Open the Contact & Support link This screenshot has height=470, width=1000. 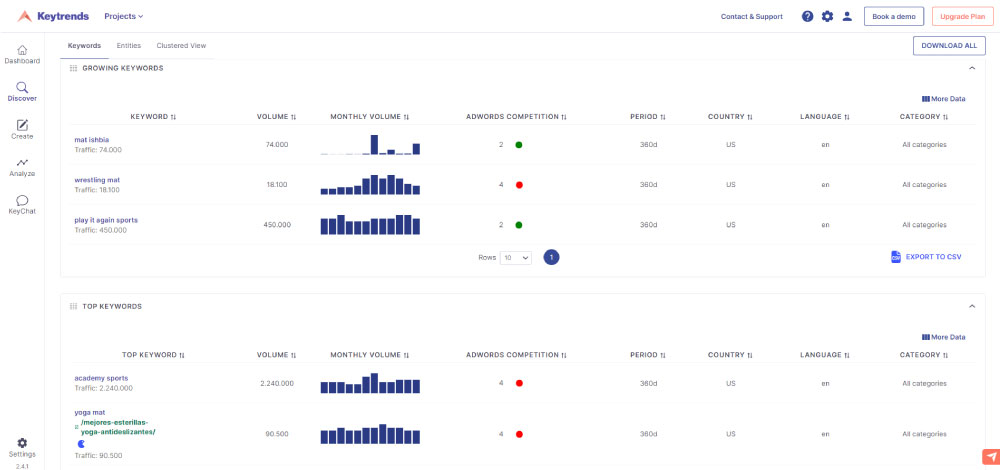tap(751, 17)
